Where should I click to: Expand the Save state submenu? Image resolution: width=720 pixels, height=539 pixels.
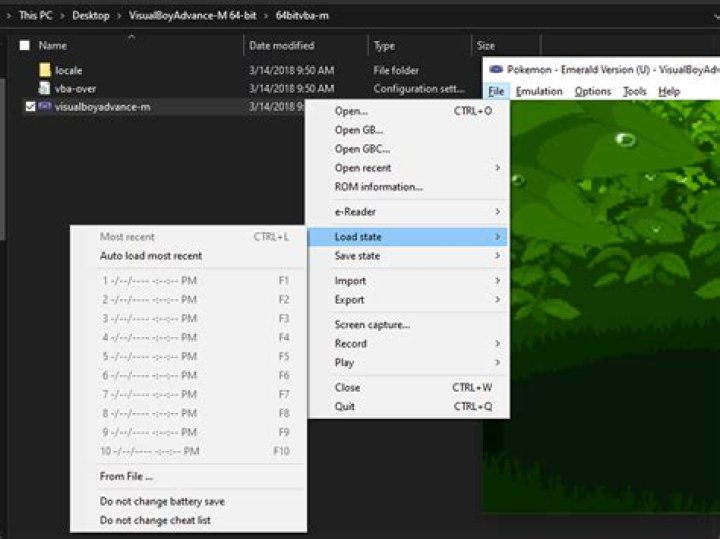pos(357,256)
